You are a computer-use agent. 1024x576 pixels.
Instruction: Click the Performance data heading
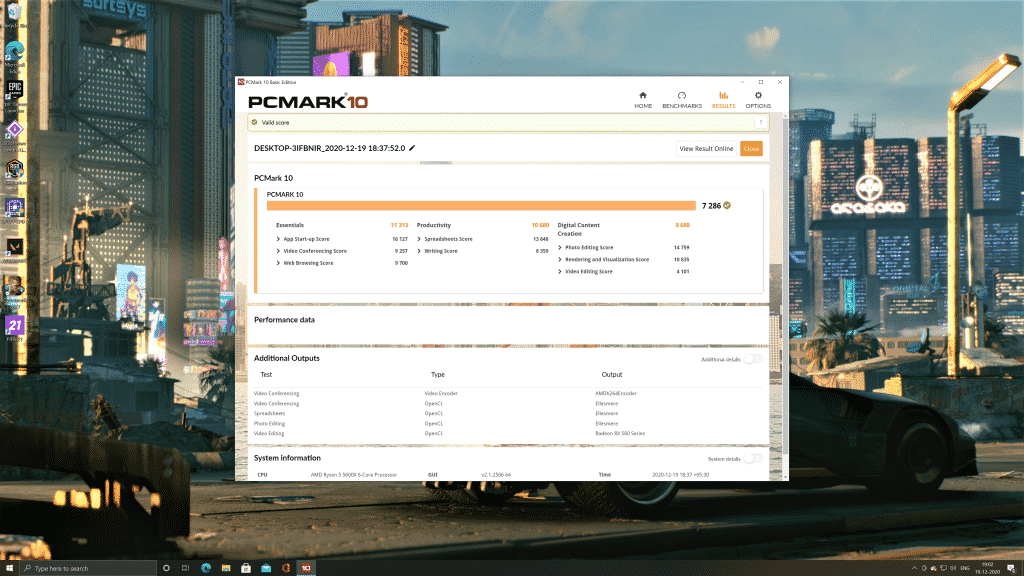284,320
